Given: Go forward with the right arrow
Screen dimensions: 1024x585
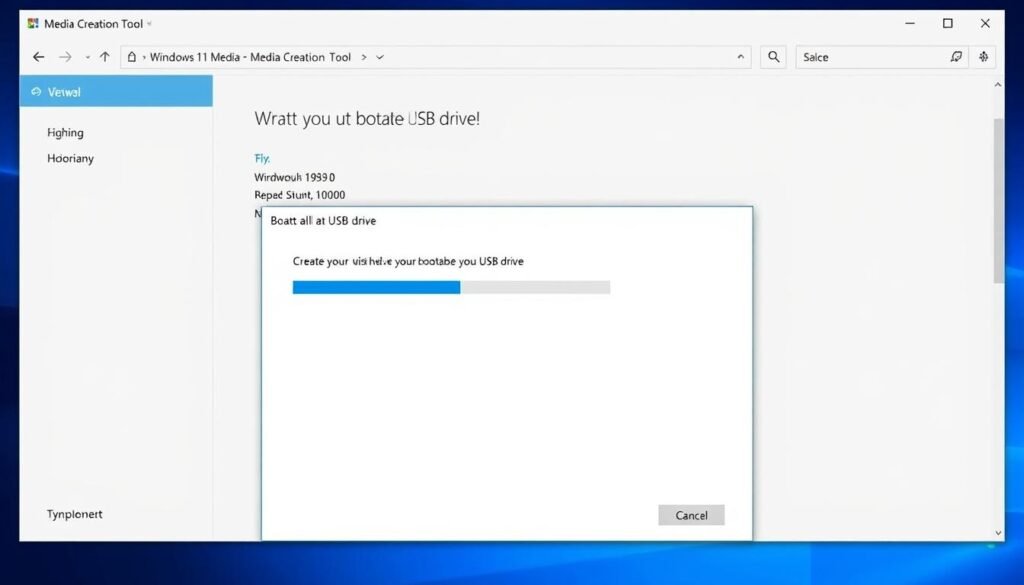Looking at the screenshot, I should pyautogui.click(x=65, y=57).
